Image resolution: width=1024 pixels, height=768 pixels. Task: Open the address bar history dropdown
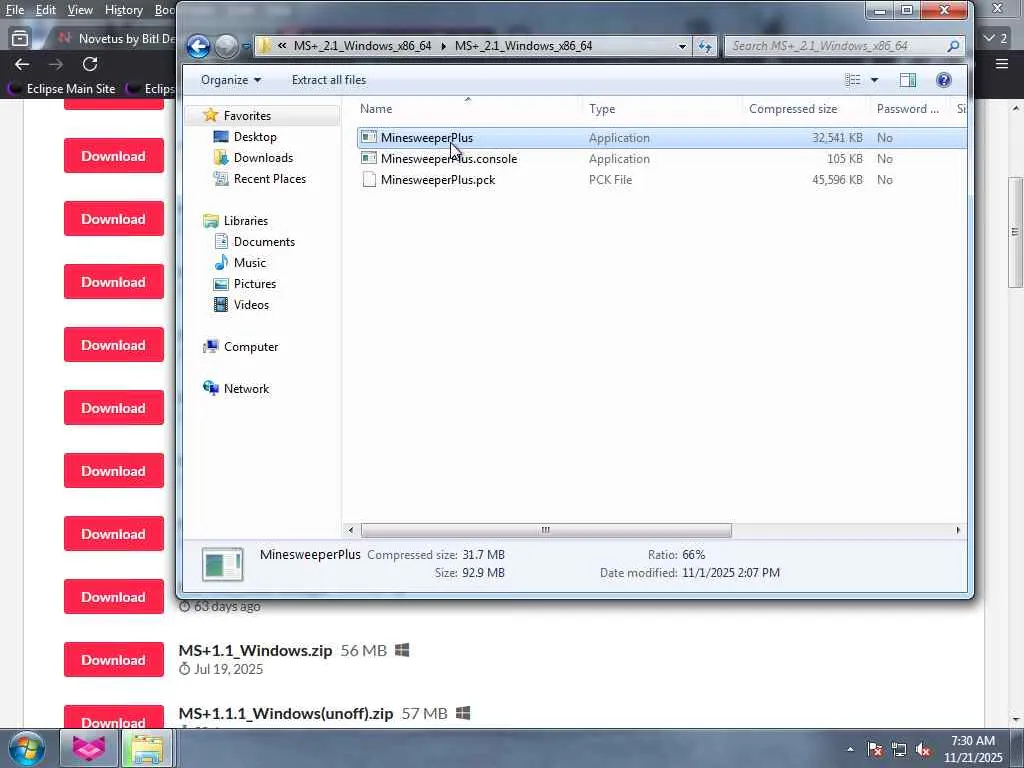click(682, 46)
